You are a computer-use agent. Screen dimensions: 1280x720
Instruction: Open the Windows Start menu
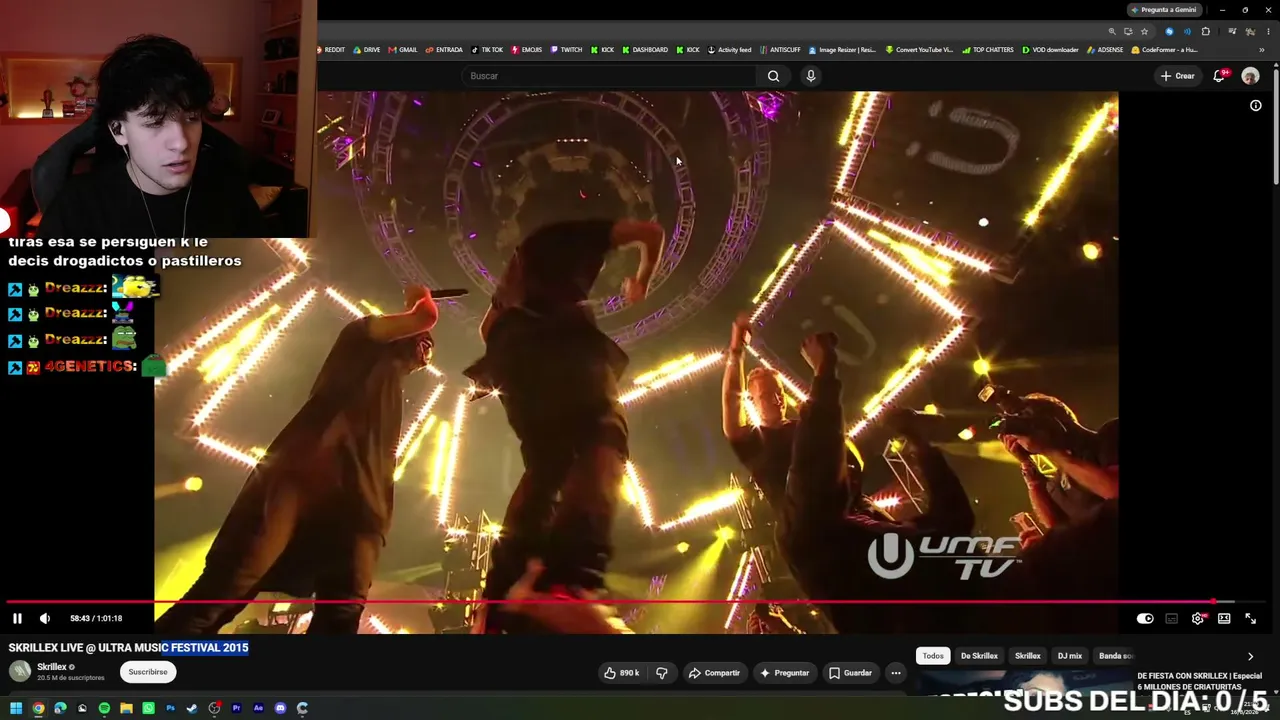click(16, 709)
